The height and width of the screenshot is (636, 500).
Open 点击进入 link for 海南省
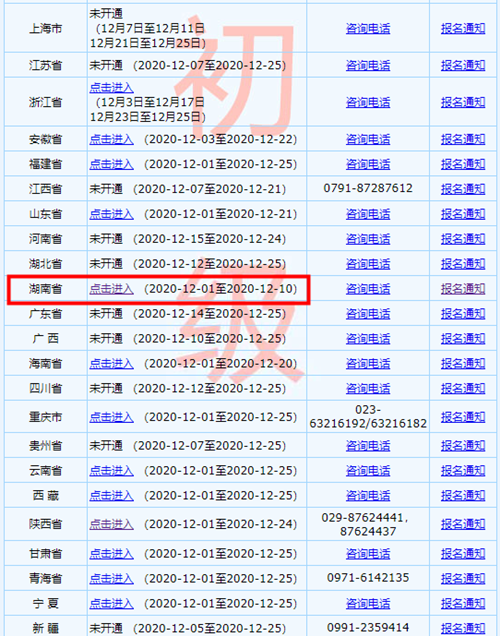112,363
